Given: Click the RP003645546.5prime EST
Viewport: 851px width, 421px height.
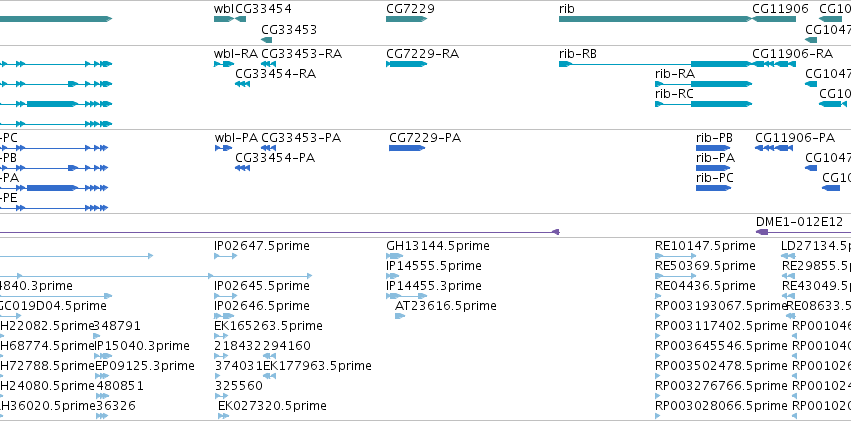Looking at the screenshot, I should pyautogui.click(x=658, y=356).
